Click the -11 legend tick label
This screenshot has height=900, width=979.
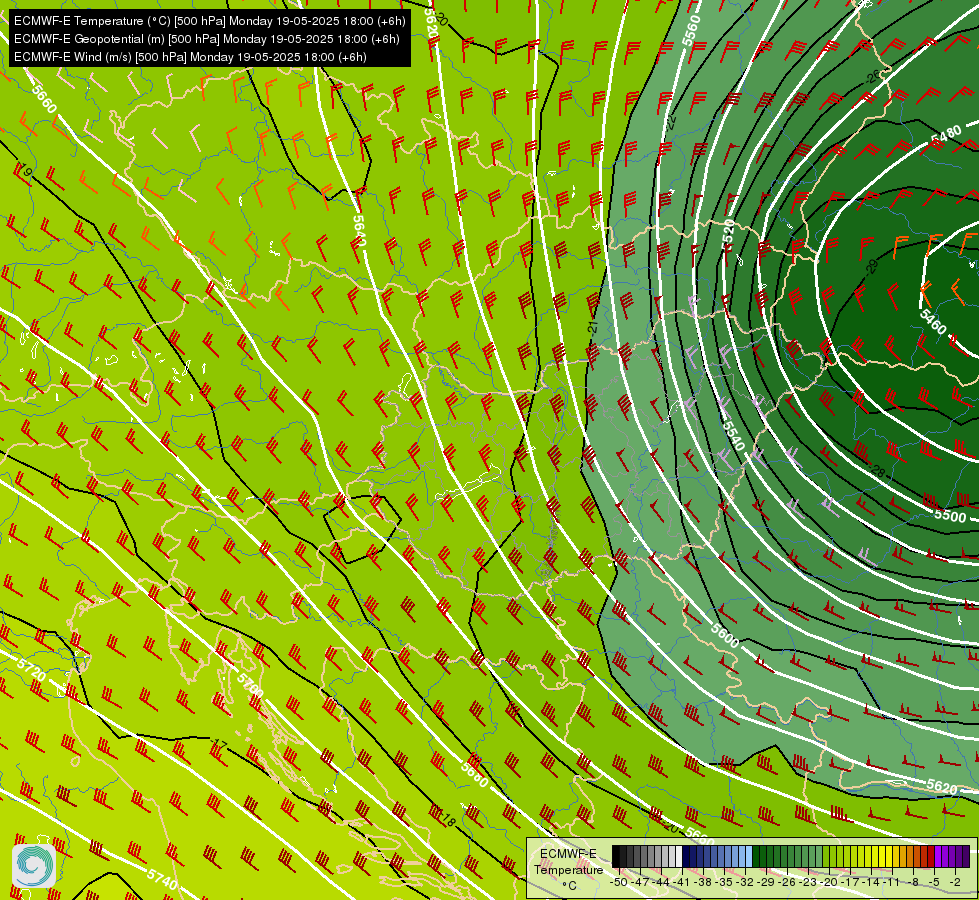(891, 882)
